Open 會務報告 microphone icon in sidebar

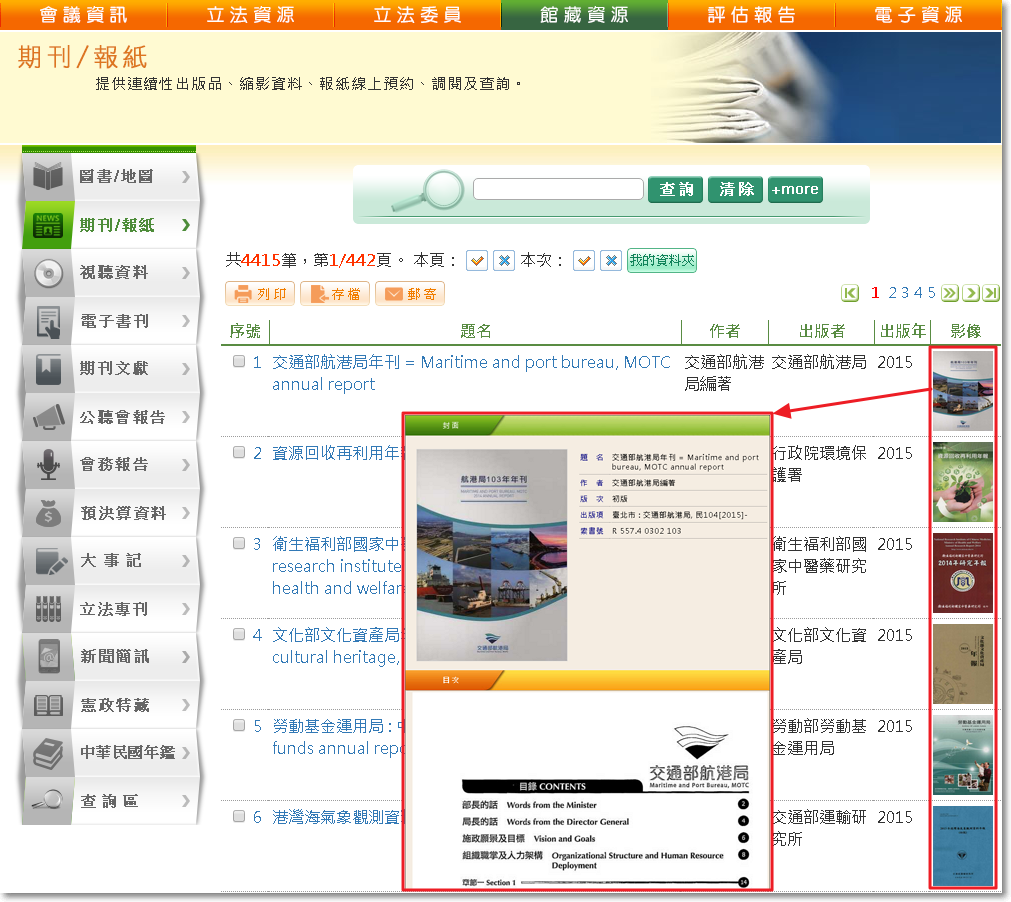coord(48,465)
